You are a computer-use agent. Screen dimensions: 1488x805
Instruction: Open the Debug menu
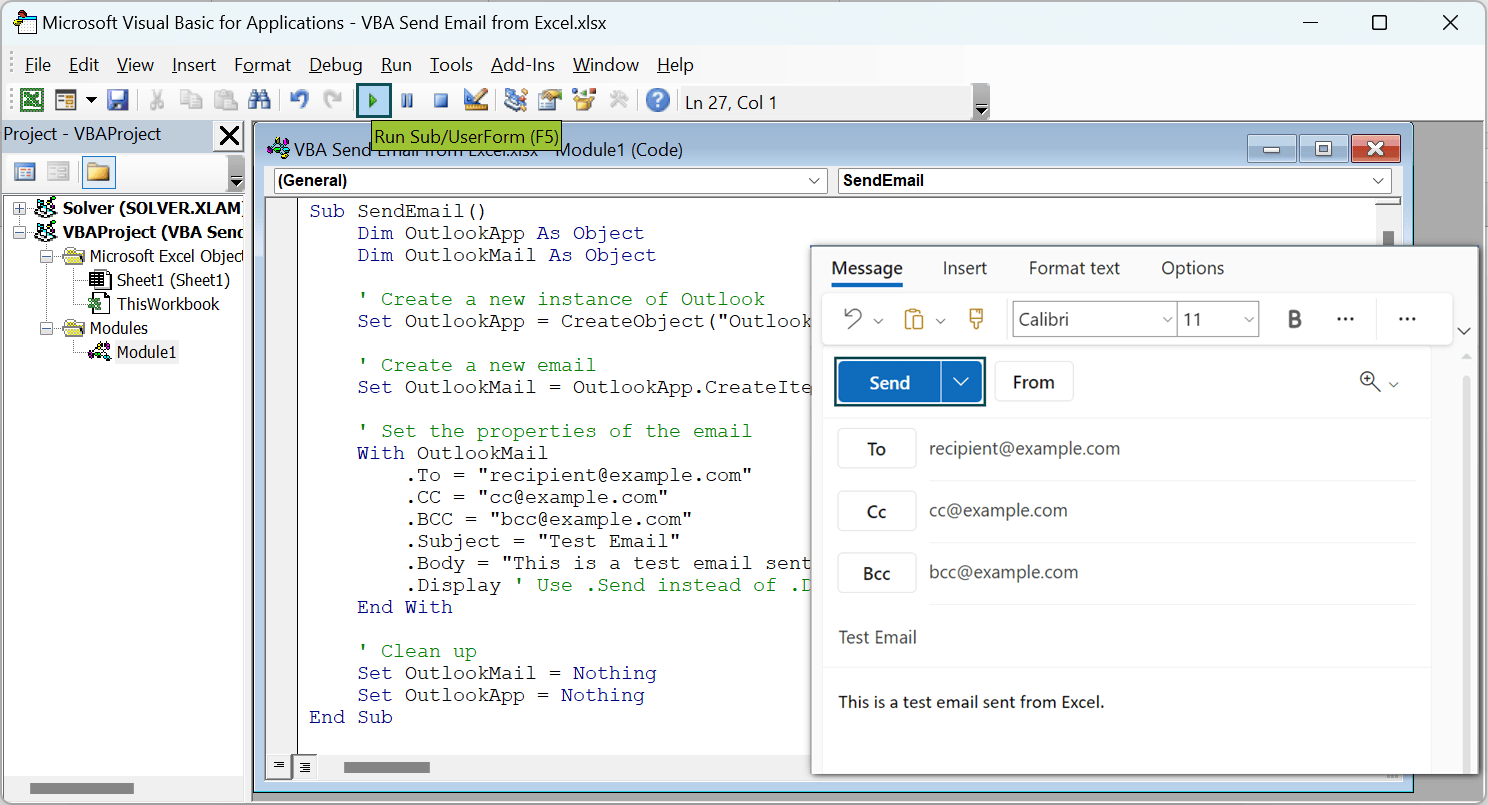(335, 64)
